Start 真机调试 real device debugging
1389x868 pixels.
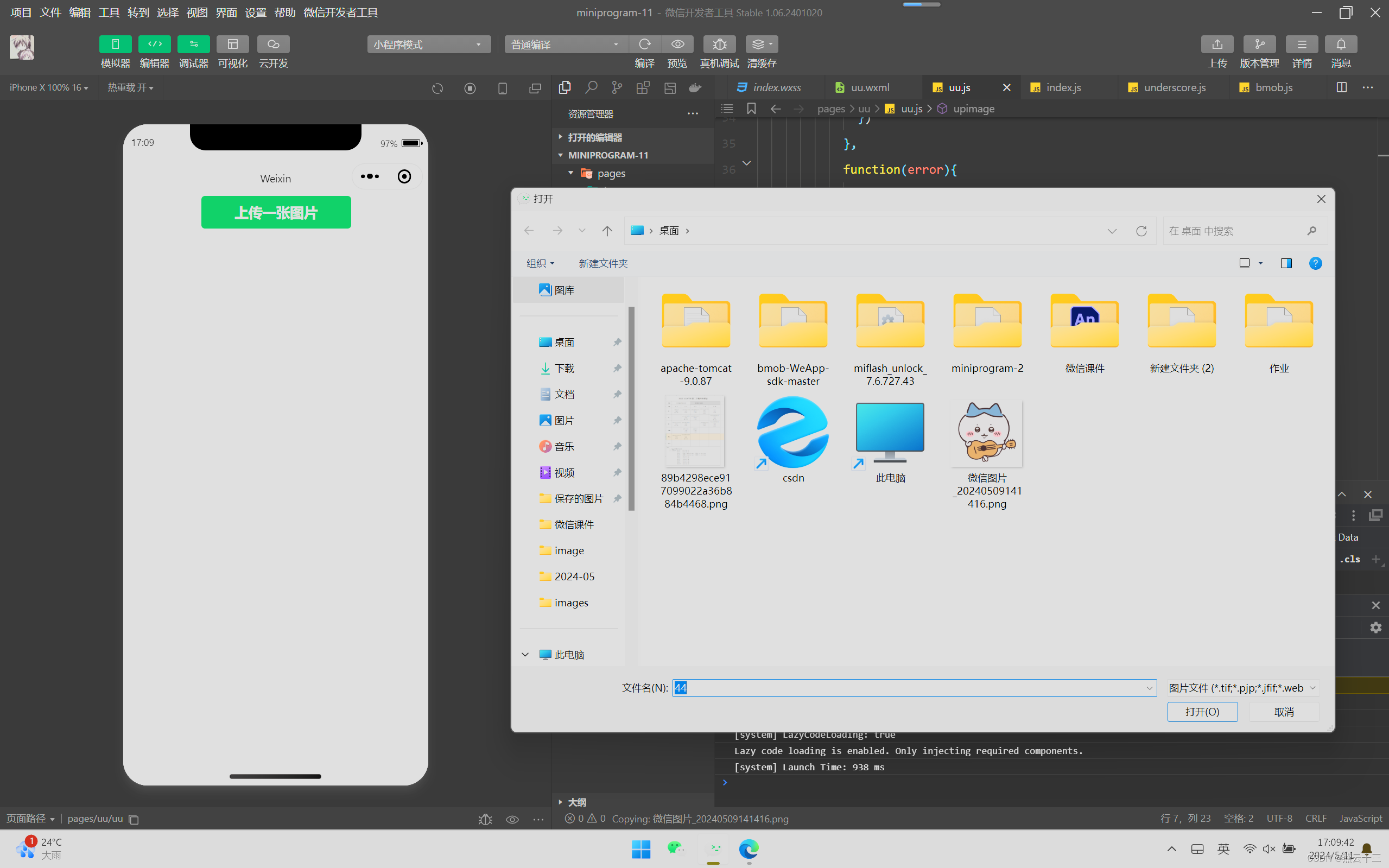pyautogui.click(x=719, y=44)
